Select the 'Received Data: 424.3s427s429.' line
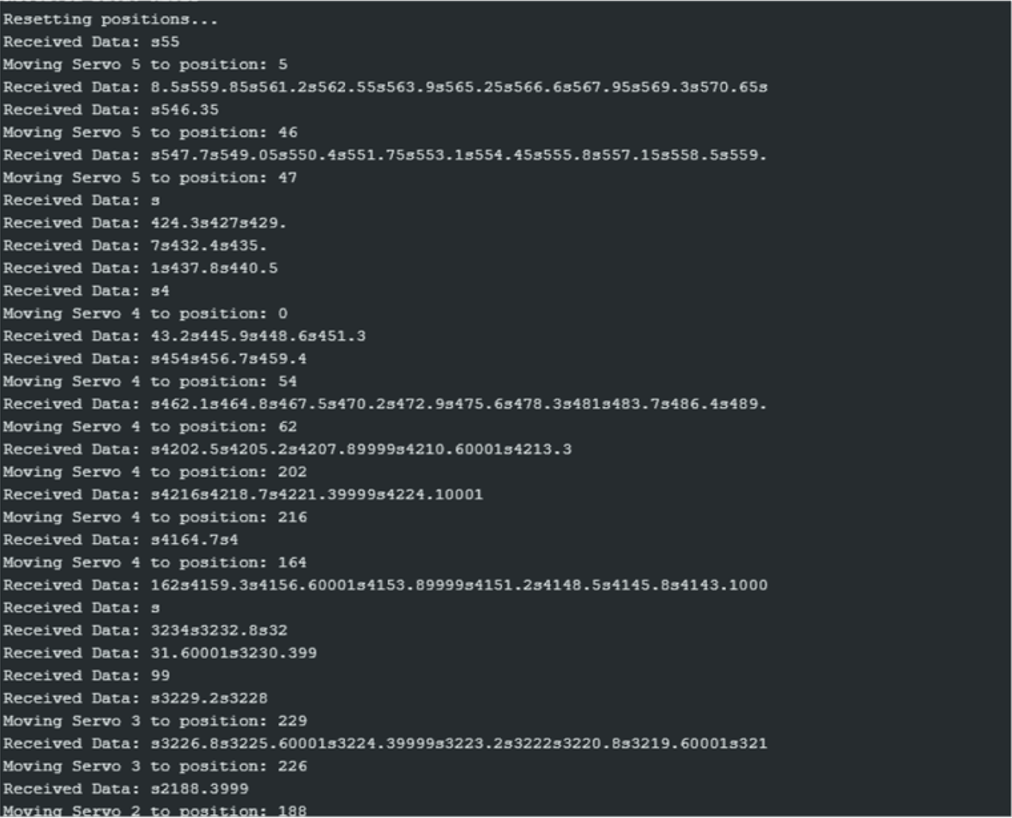 click(145, 223)
